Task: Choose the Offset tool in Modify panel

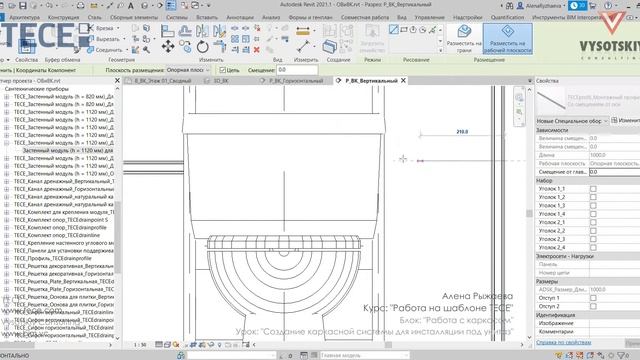Action: [x=185, y=31]
